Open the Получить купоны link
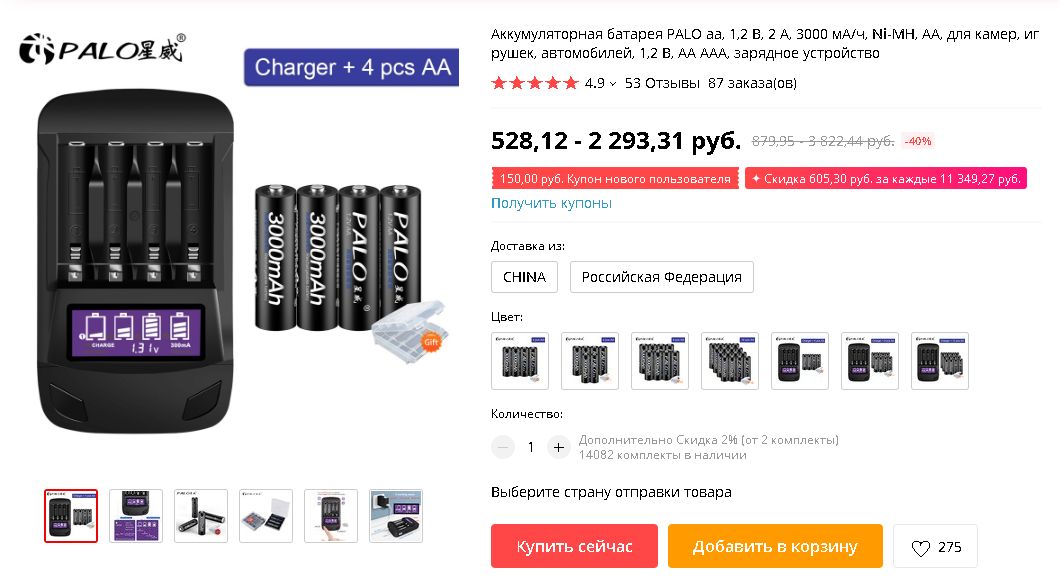The height and width of the screenshot is (586, 1059). click(x=551, y=203)
